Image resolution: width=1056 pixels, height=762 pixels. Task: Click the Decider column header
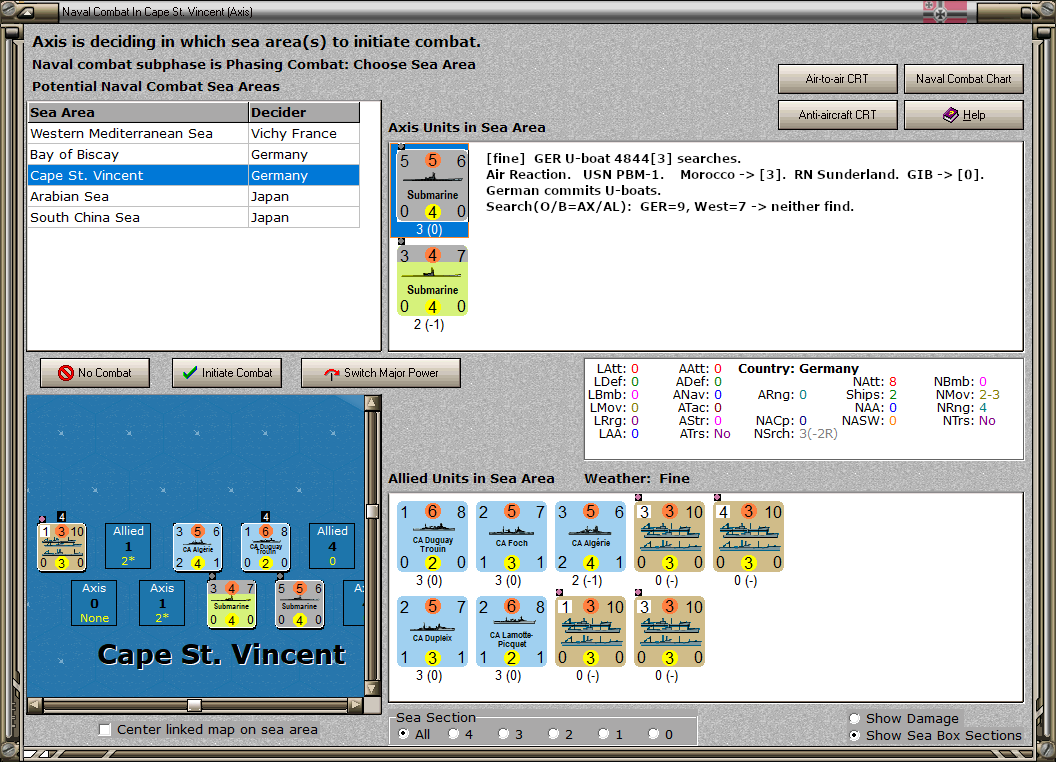[x=304, y=113]
